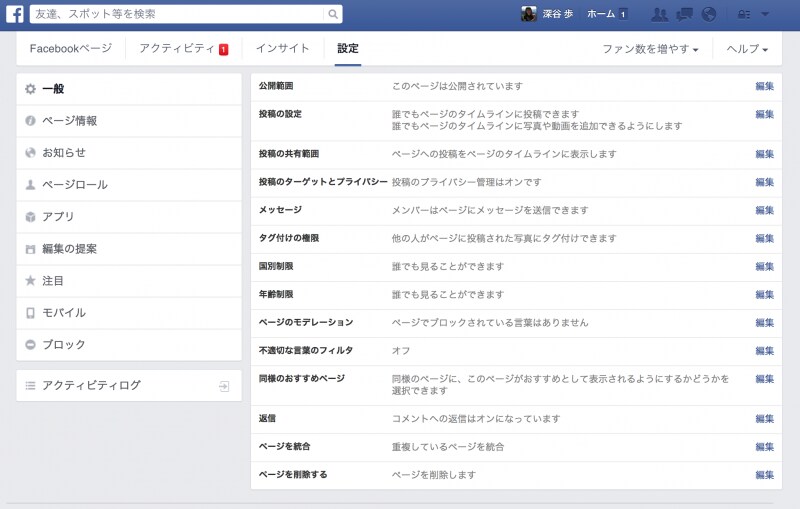Click the text このページは公開されています

[x=457, y=86]
